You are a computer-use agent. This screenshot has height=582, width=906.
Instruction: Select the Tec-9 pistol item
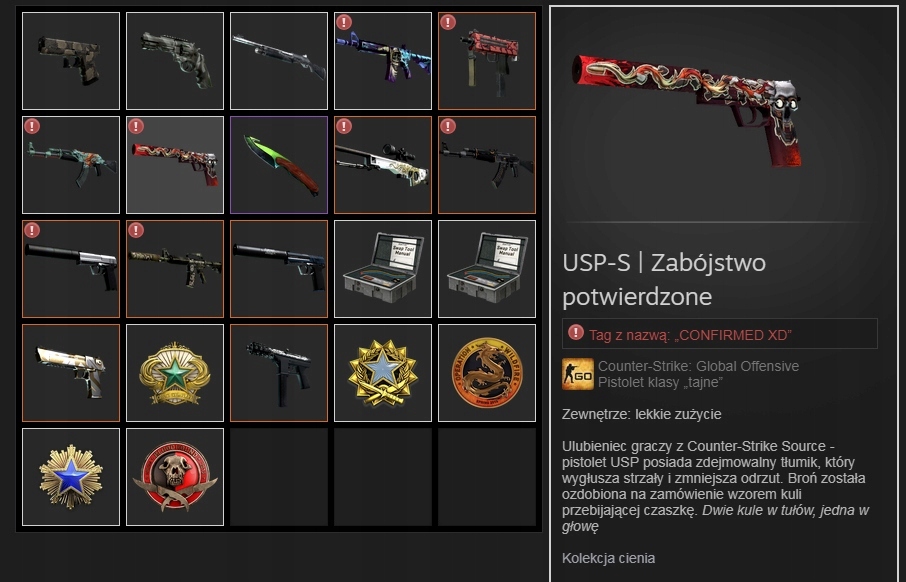click(x=279, y=373)
